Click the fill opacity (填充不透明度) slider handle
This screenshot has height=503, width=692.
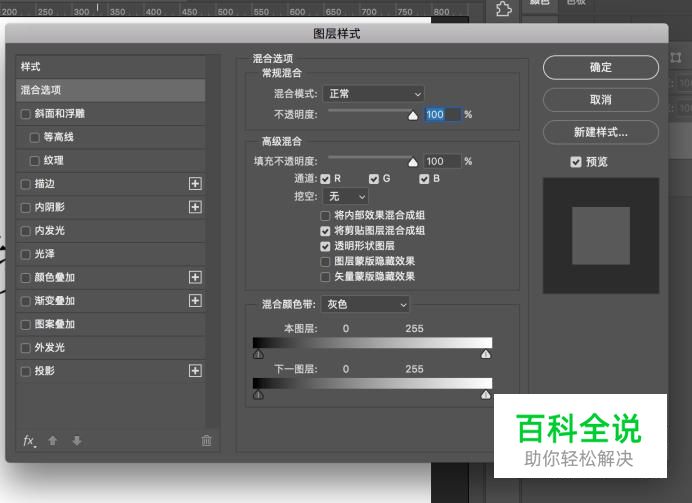point(413,162)
